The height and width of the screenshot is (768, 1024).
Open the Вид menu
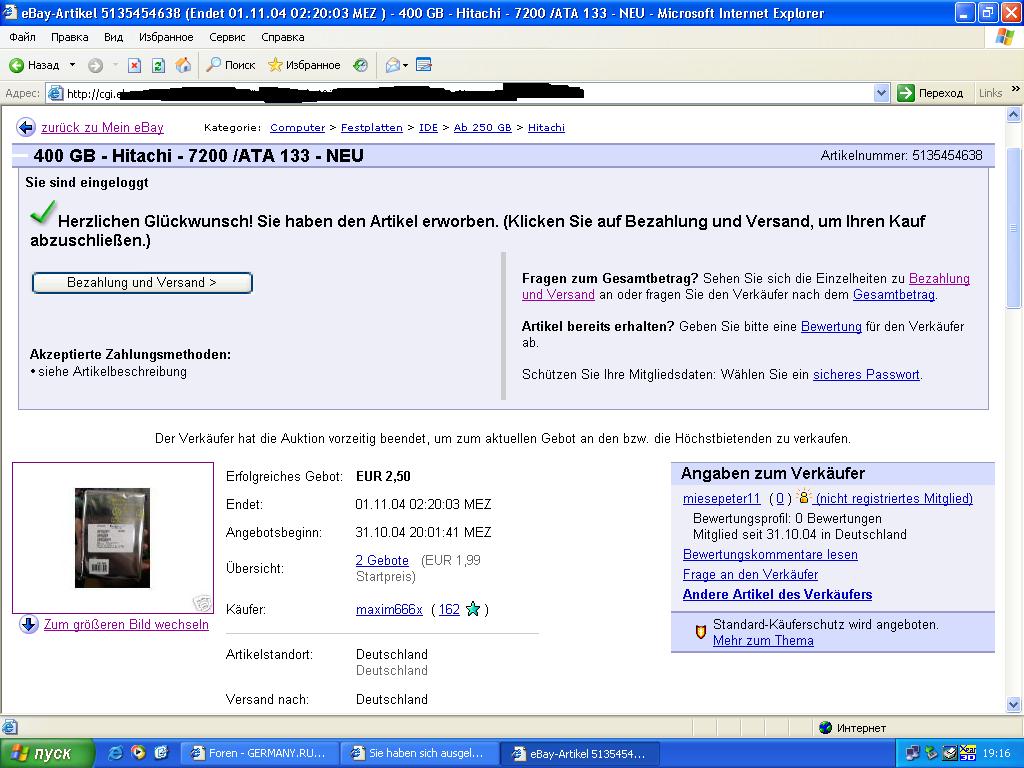pos(113,37)
